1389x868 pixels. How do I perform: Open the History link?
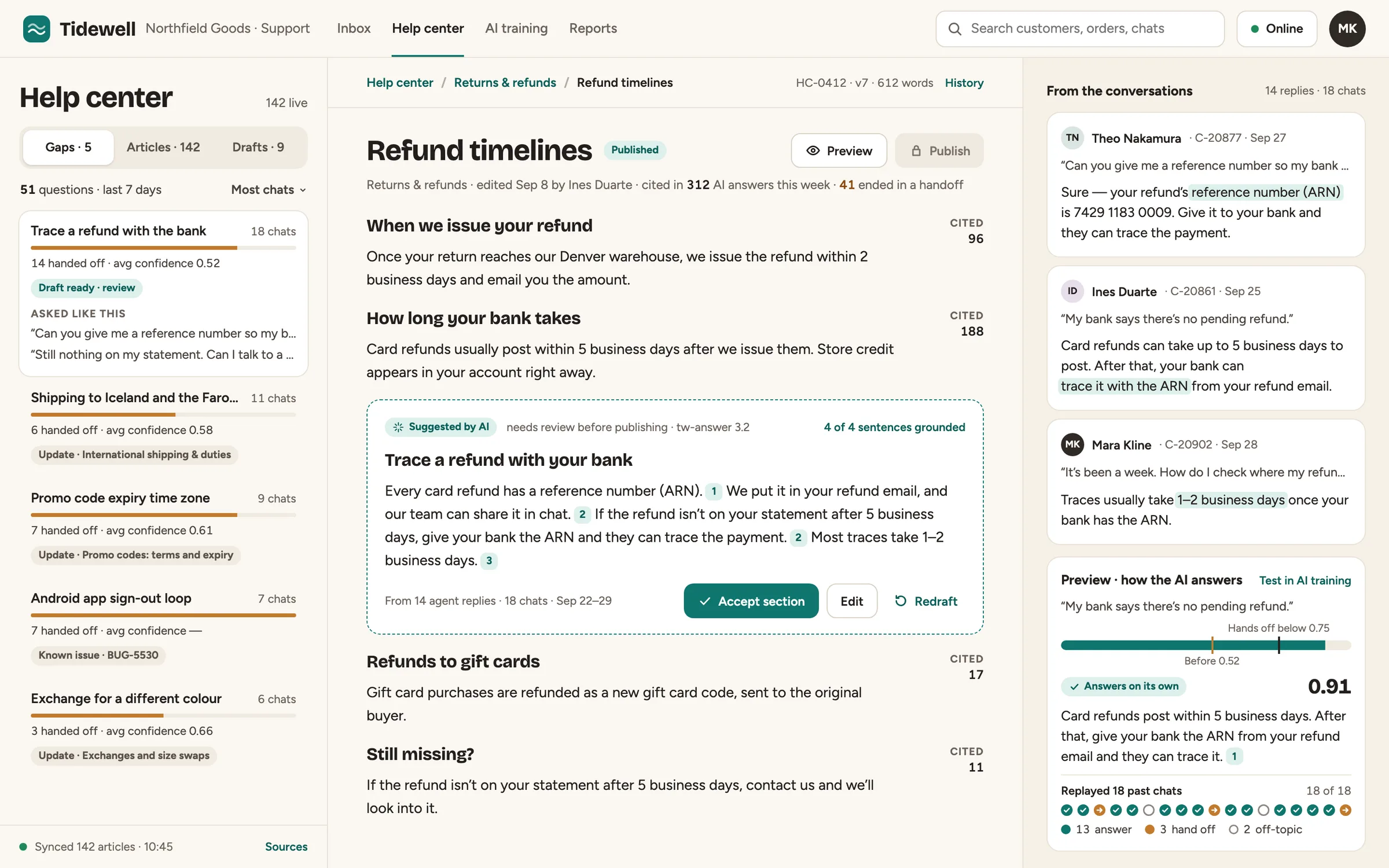coord(964,83)
